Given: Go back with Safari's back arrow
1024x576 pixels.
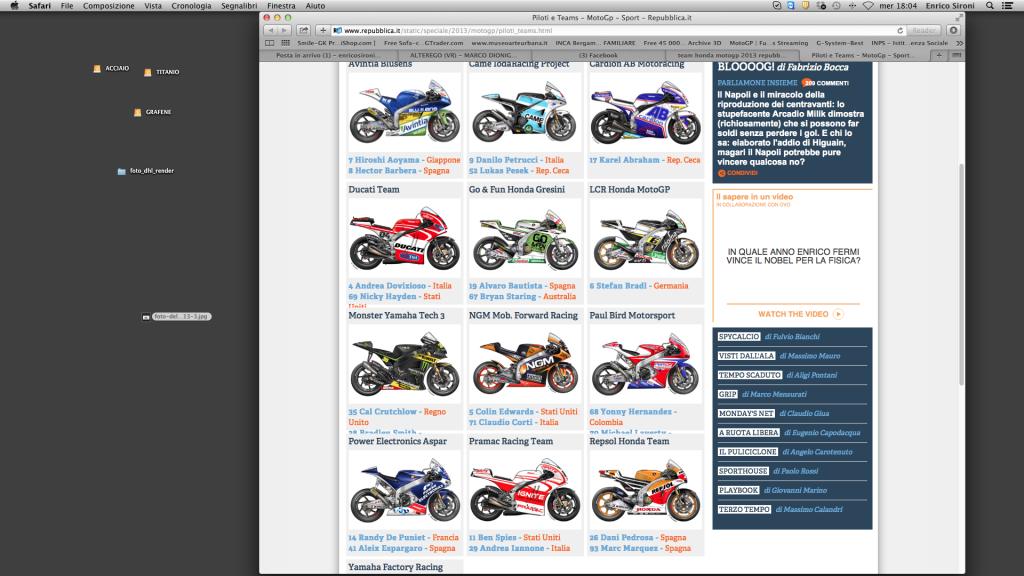Looking at the screenshot, I should (x=270, y=30).
